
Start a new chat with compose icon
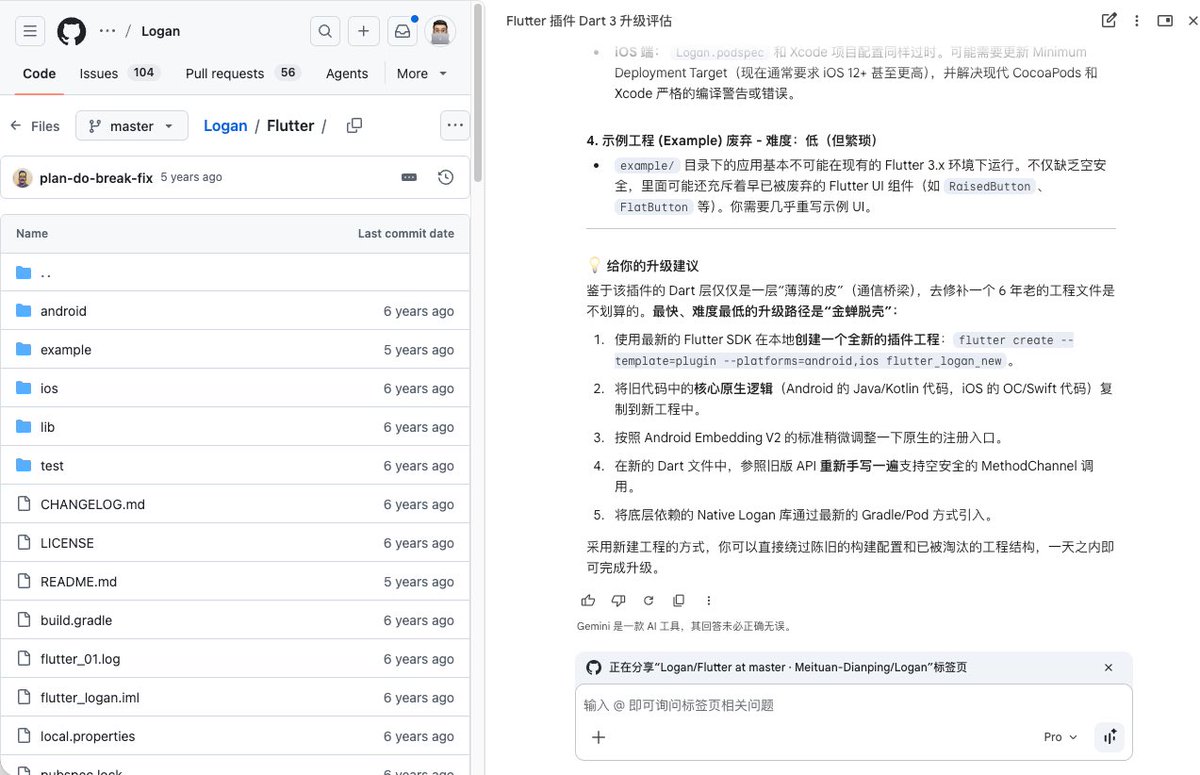coord(1109,20)
